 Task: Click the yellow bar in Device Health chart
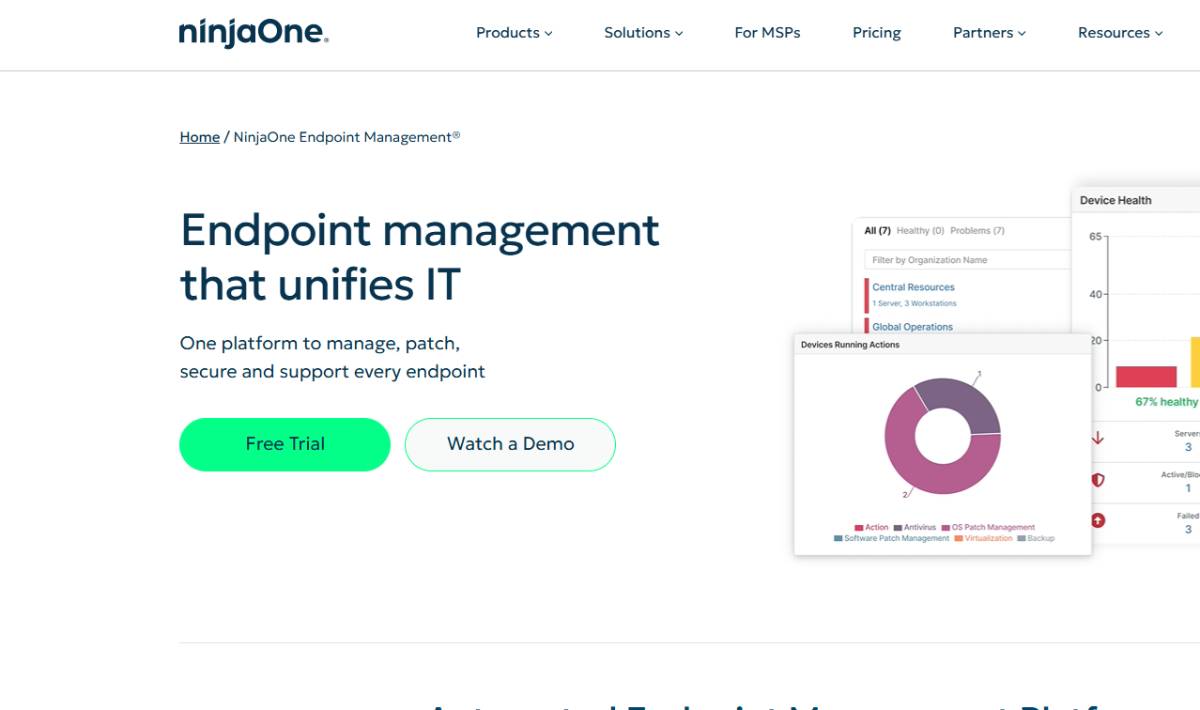coord(1195,362)
